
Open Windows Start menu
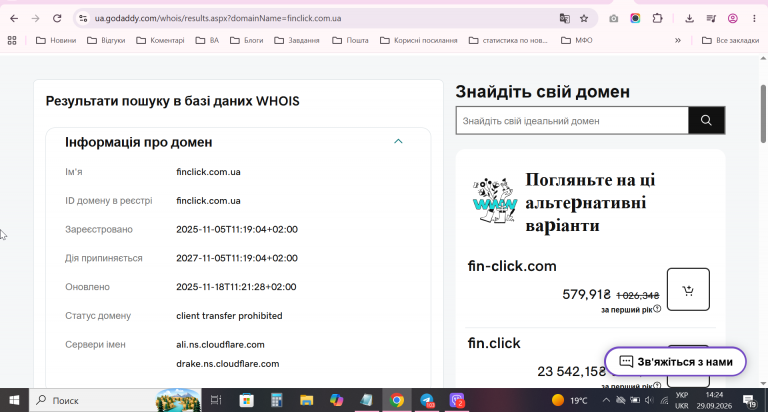click(14, 400)
